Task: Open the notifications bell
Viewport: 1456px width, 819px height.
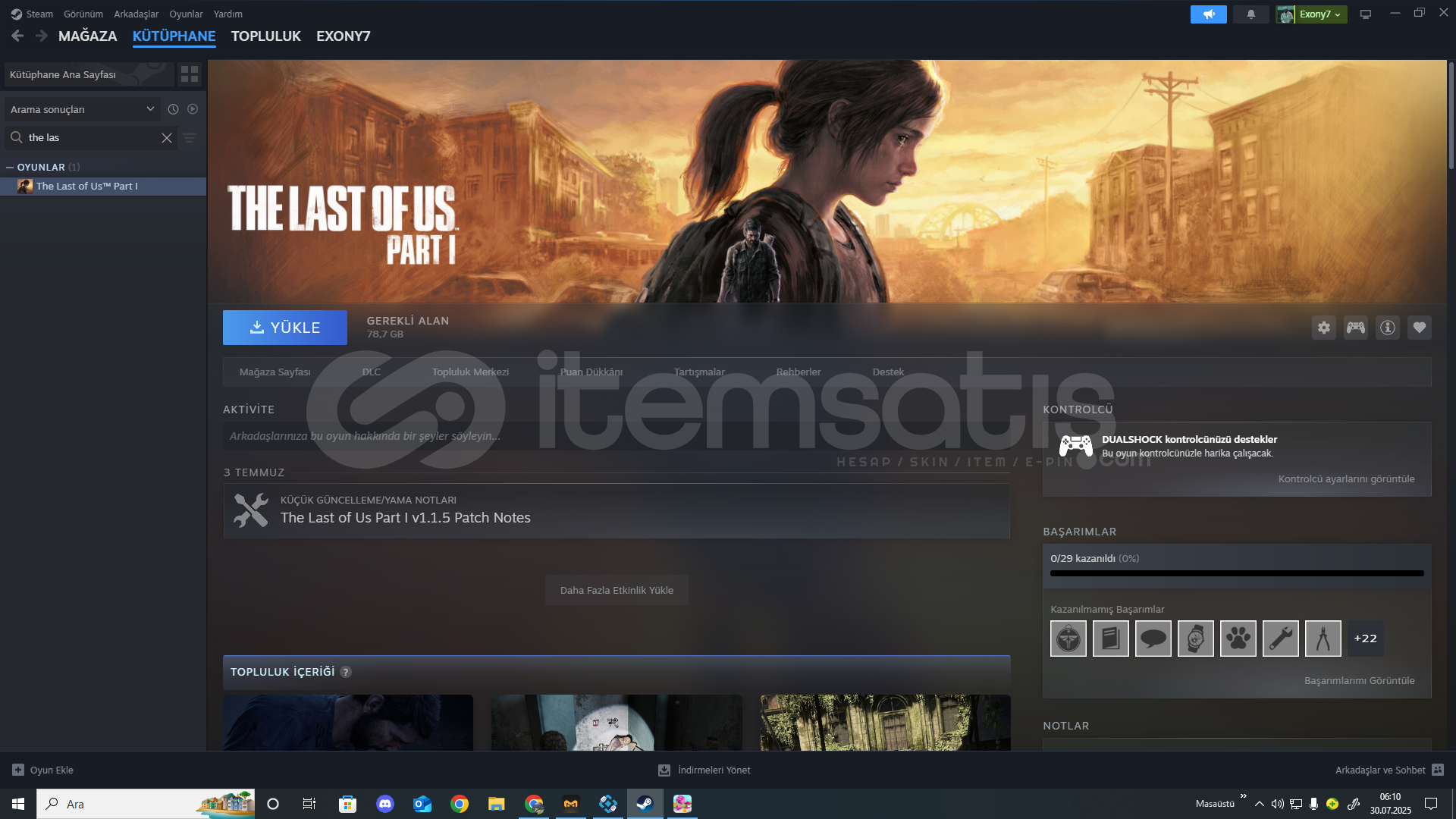Action: (1251, 14)
